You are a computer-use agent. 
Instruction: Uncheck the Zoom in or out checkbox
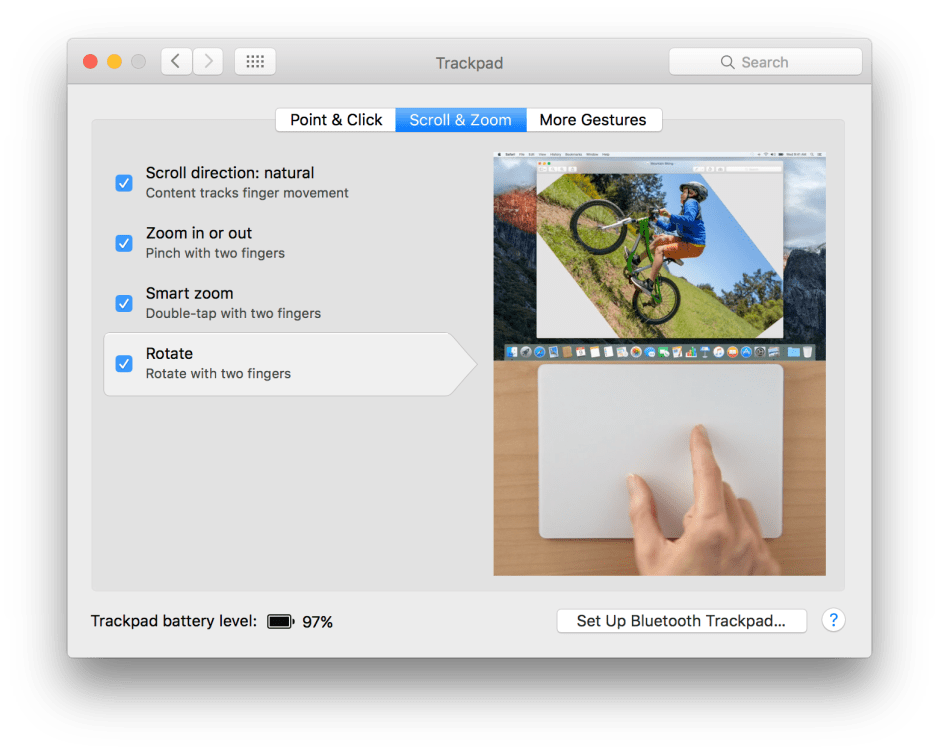[x=124, y=243]
